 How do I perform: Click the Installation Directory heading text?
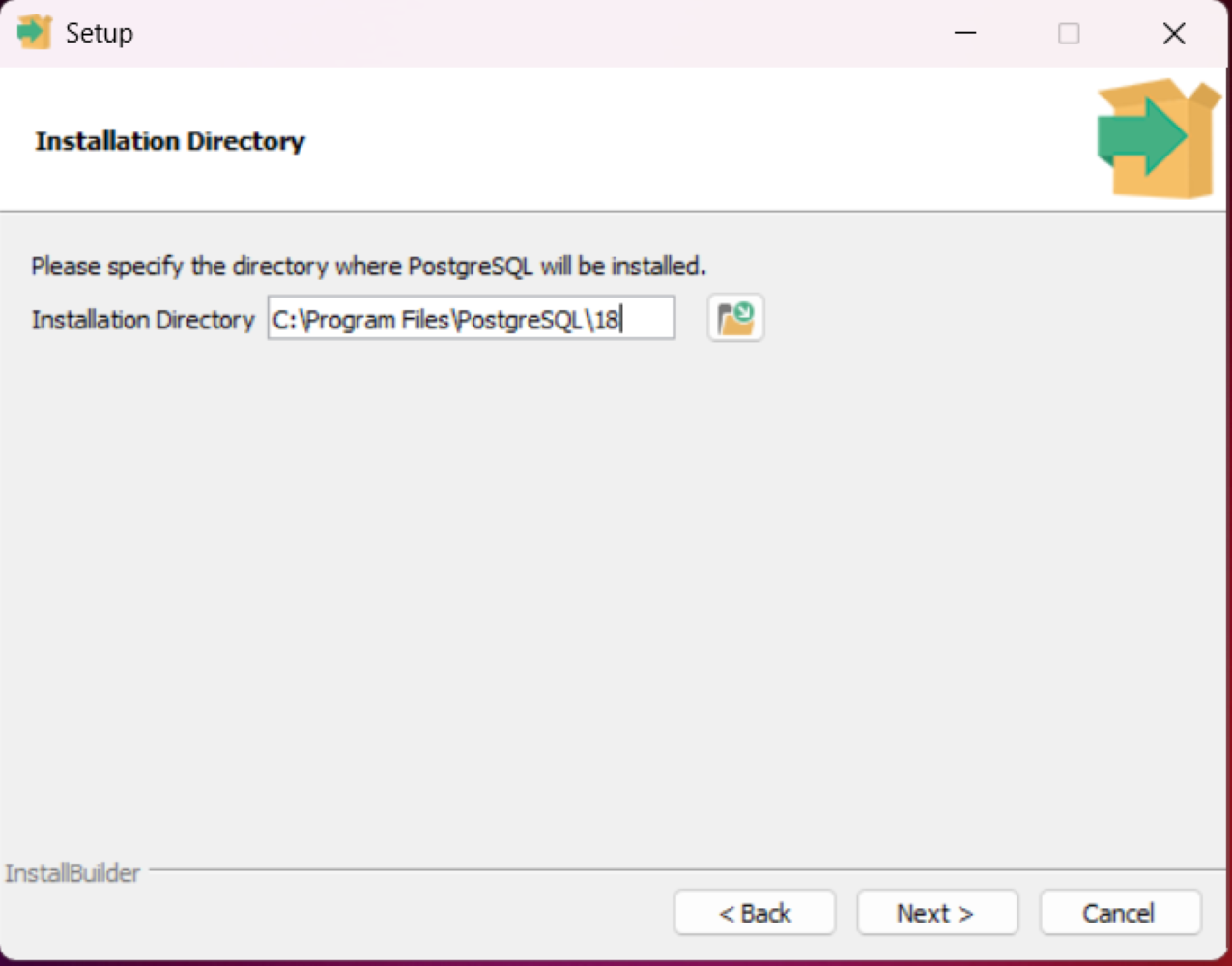pos(170,141)
